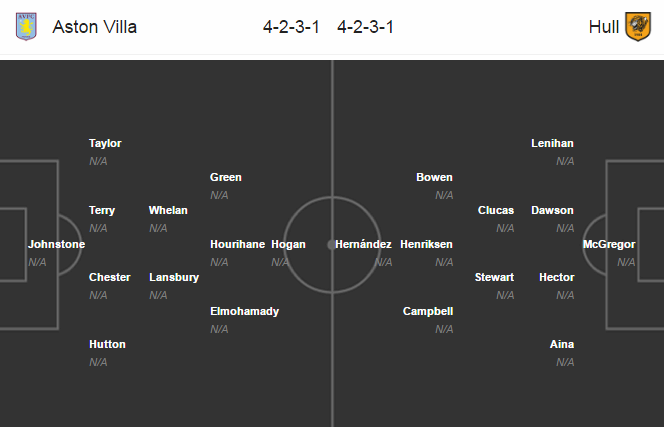Image resolution: width=664 pixels, height=427 pixels.
Task: Click the Hull City tiger crest
Action: click(x=638, y=27)
